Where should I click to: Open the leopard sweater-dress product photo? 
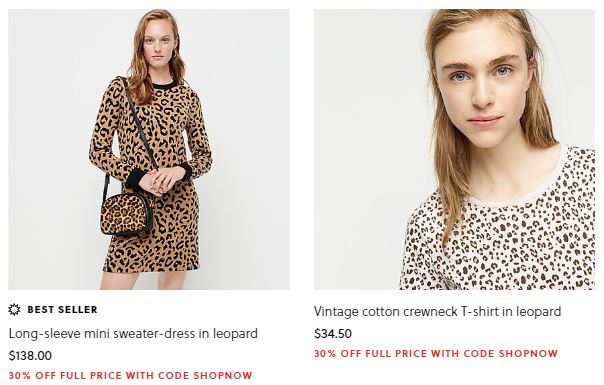pyautogui.click(x=149, y=149)
